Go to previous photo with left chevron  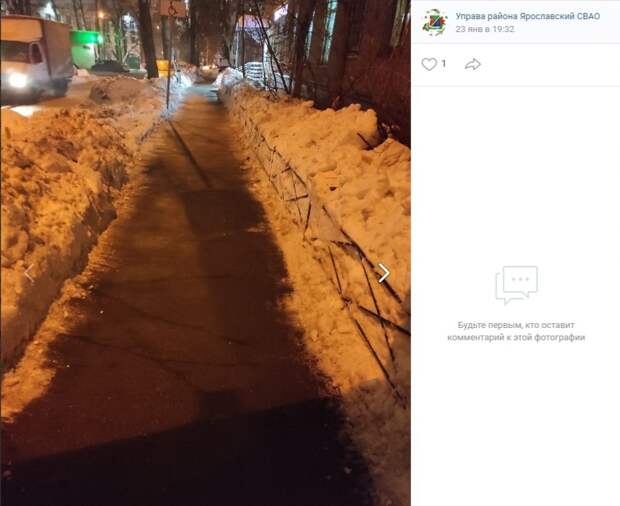click(x=29, y=273)
